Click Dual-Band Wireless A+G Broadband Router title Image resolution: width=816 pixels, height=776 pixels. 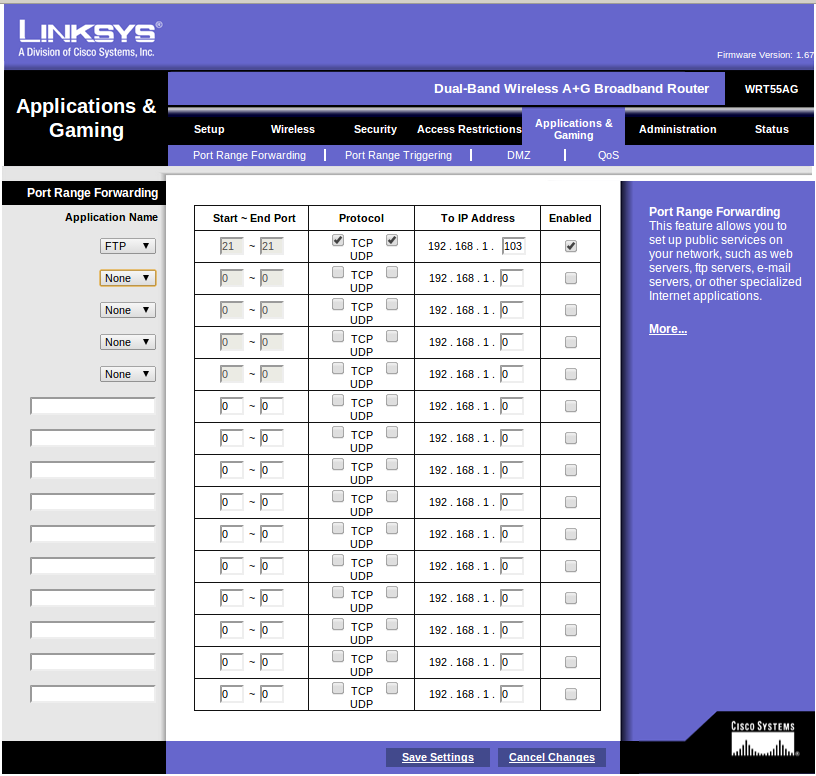coord(571,88)
